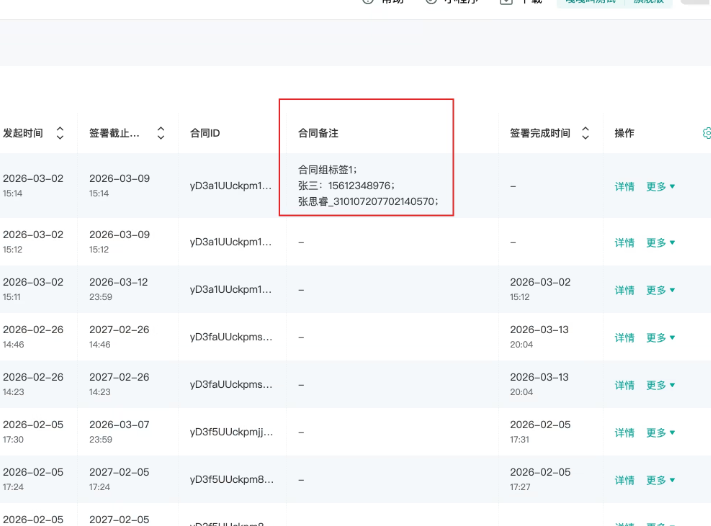The image size is (711, 526).
Task: Select note text 张思睿_31010720770214057O;
Action: click(x=368, y=201)
